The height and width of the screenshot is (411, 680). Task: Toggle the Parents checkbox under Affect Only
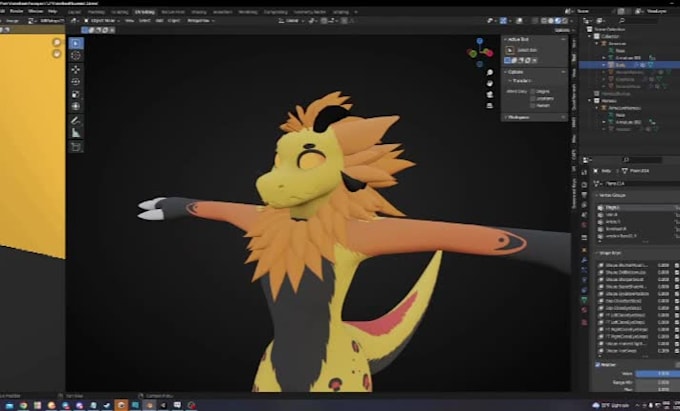click(x=533, y=105)
